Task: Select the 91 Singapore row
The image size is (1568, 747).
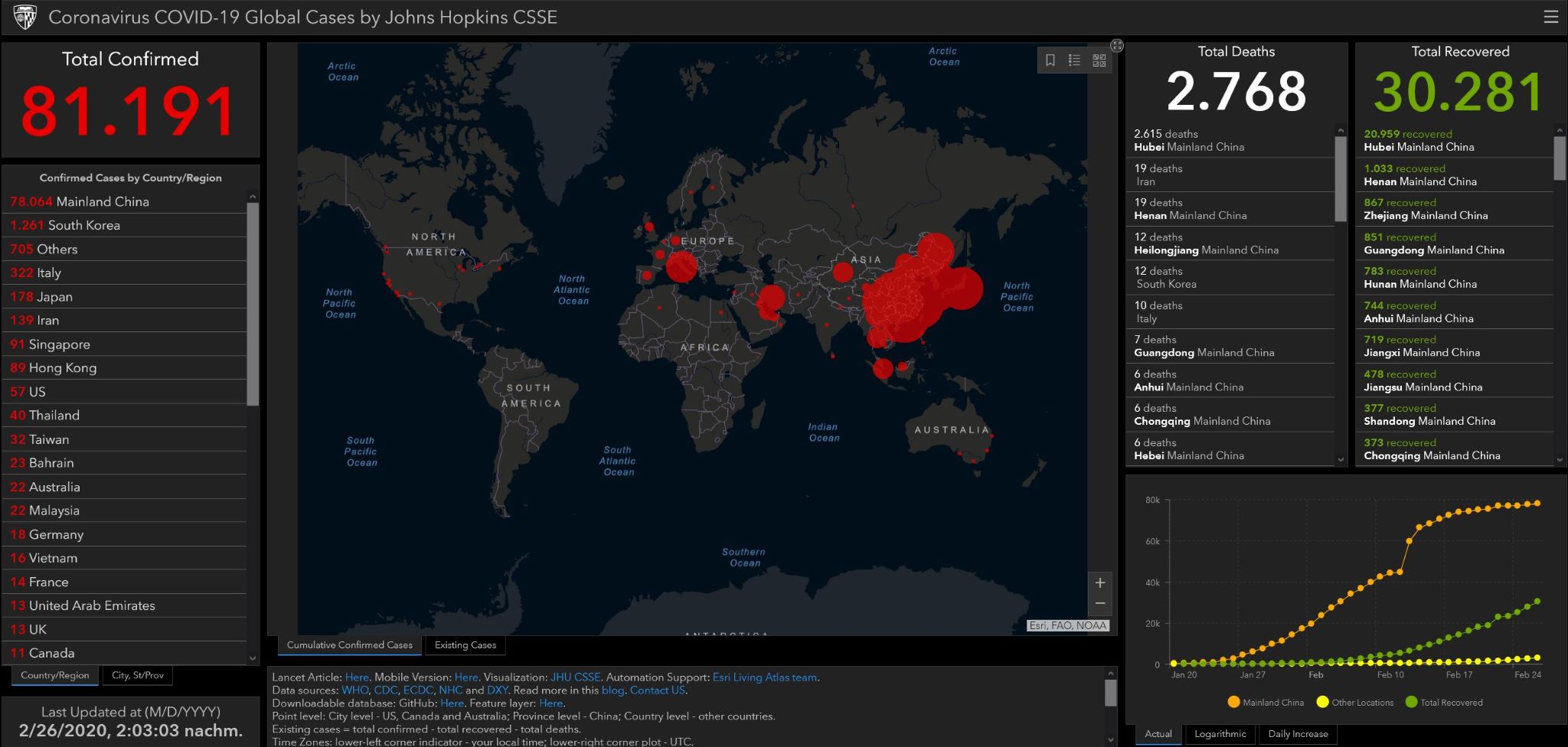Action: coord(125,344)
